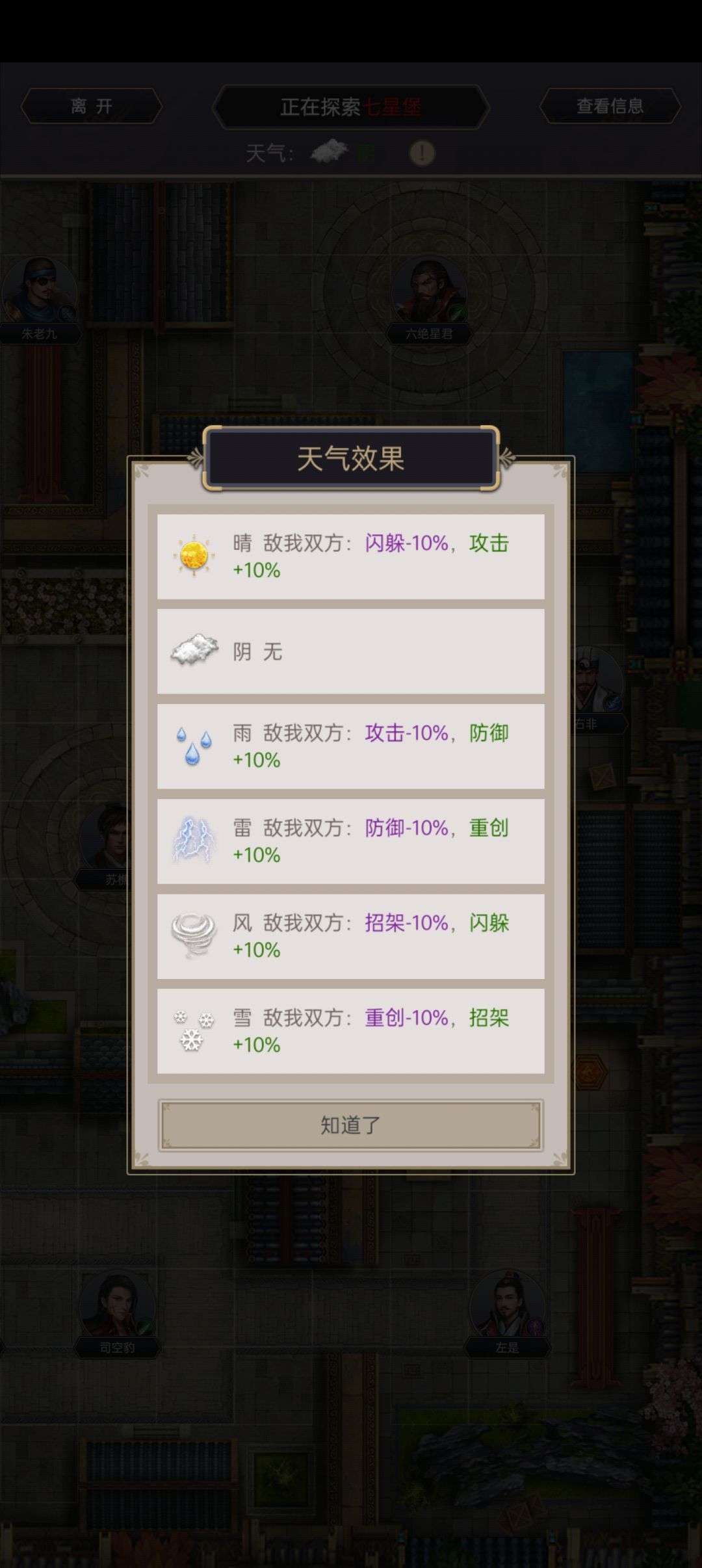The image size is (702, 1568).
Task: Confirm with the 知道了 button
Action: tap(350, 1123)
